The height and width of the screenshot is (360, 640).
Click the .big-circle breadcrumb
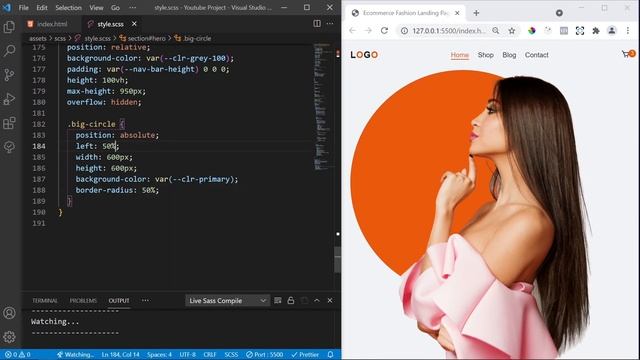click(193, 38)
